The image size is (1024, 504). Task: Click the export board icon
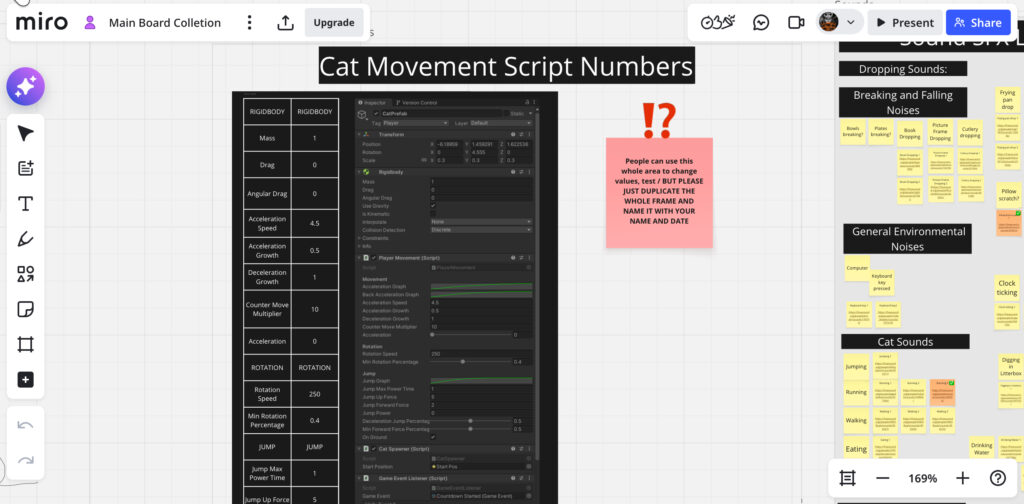tap(285, 23)
